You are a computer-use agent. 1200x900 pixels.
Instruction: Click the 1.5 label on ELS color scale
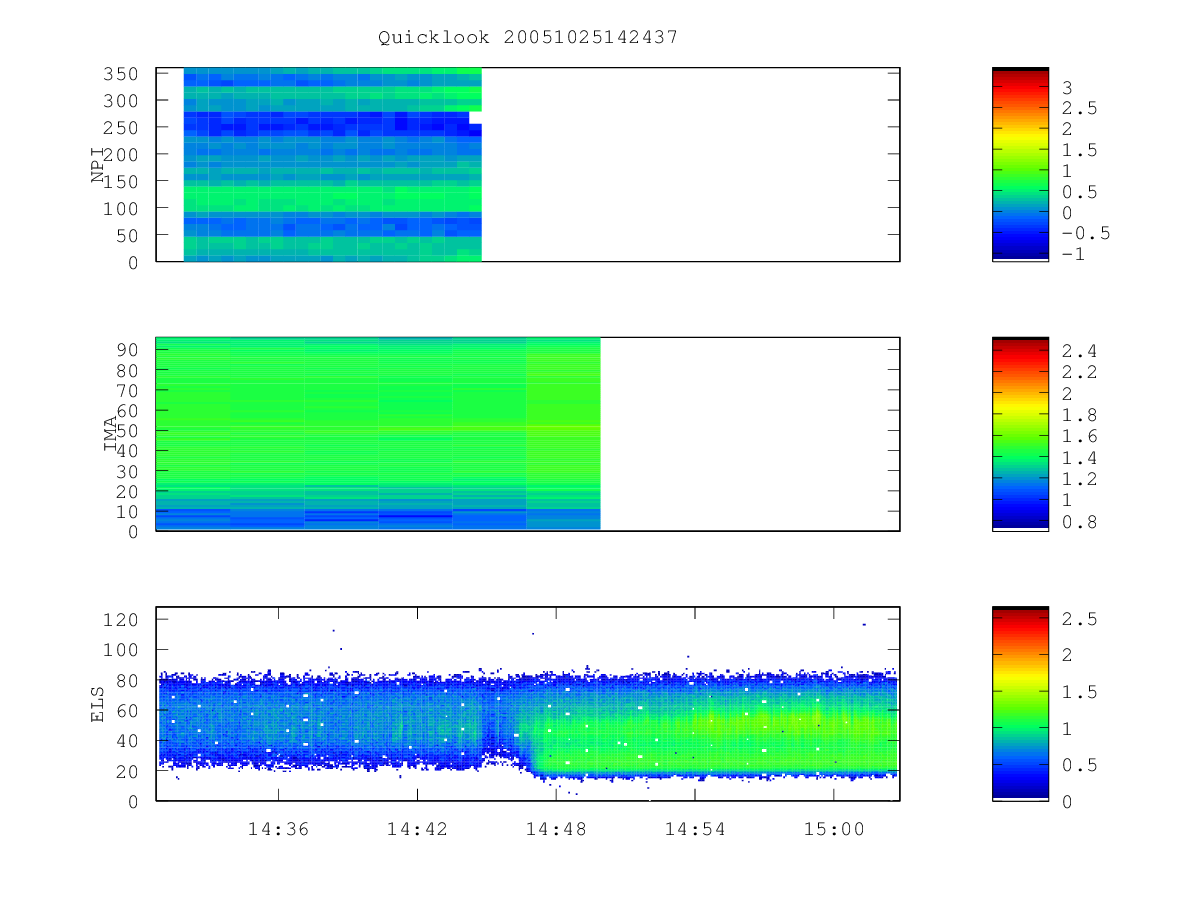(1080, 692)
